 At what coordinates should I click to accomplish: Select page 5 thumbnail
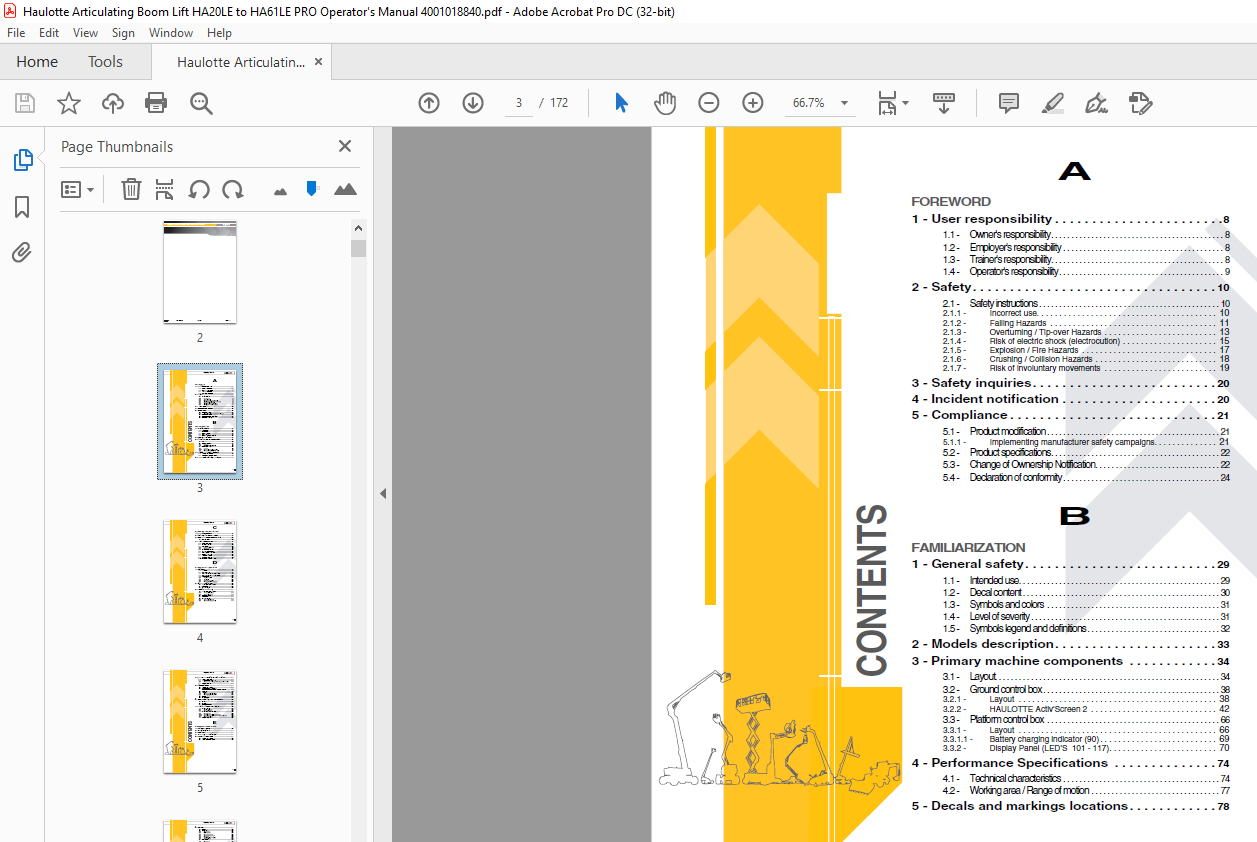point(200,722)
